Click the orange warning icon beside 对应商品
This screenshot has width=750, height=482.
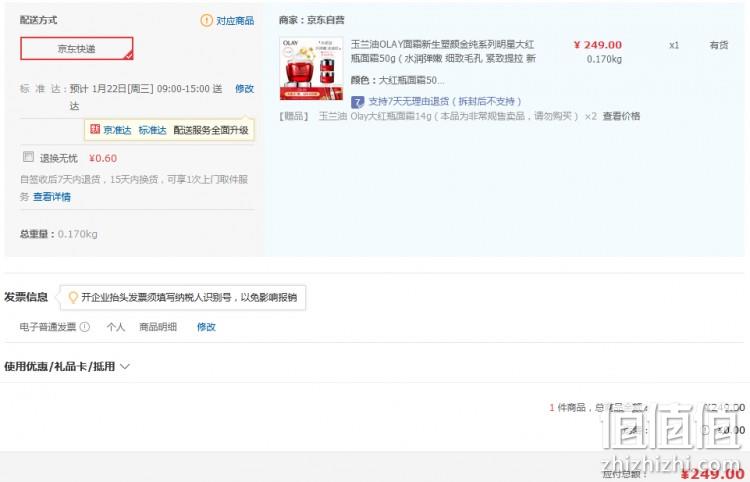[206, 20]
